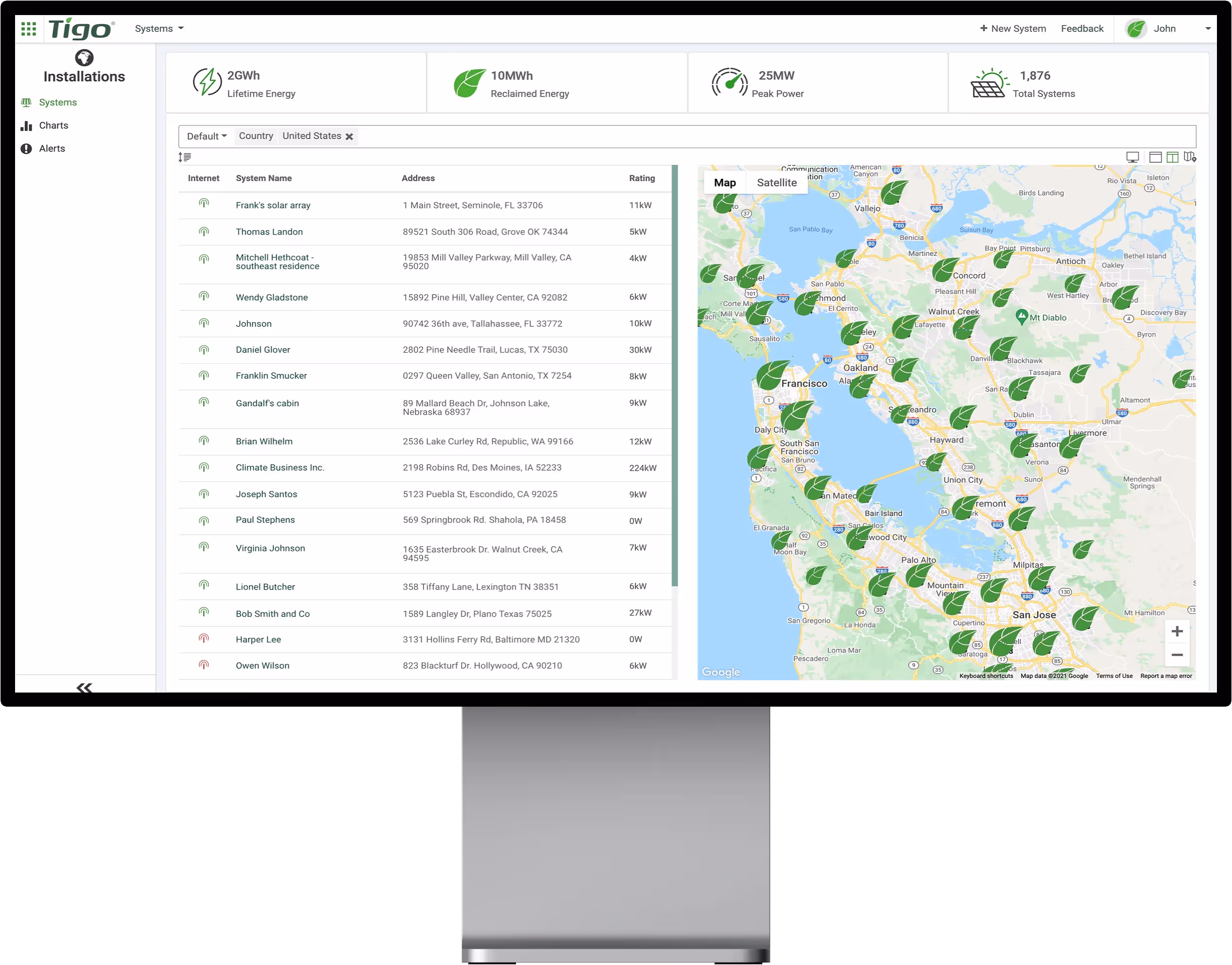Image resolution: width=1232 pixels, height=965 pixels.
Task: Expand the Default filter dropdown
Action: [x=206, y=136]
